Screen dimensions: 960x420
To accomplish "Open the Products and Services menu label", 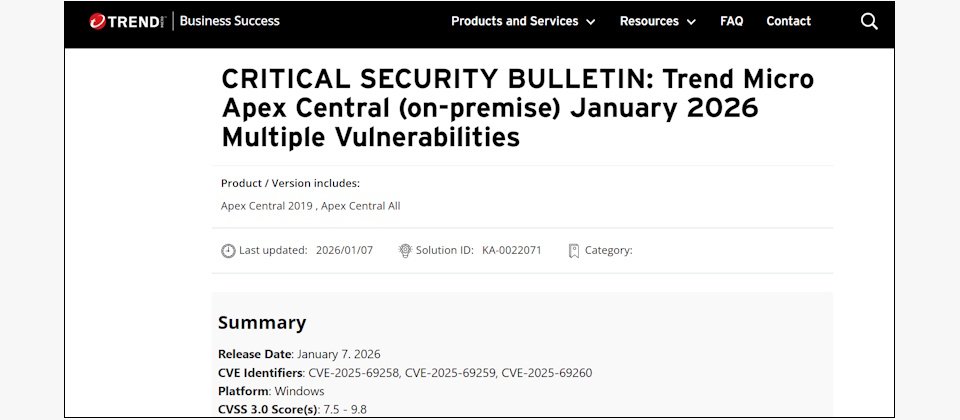I will tap(514, 21).
